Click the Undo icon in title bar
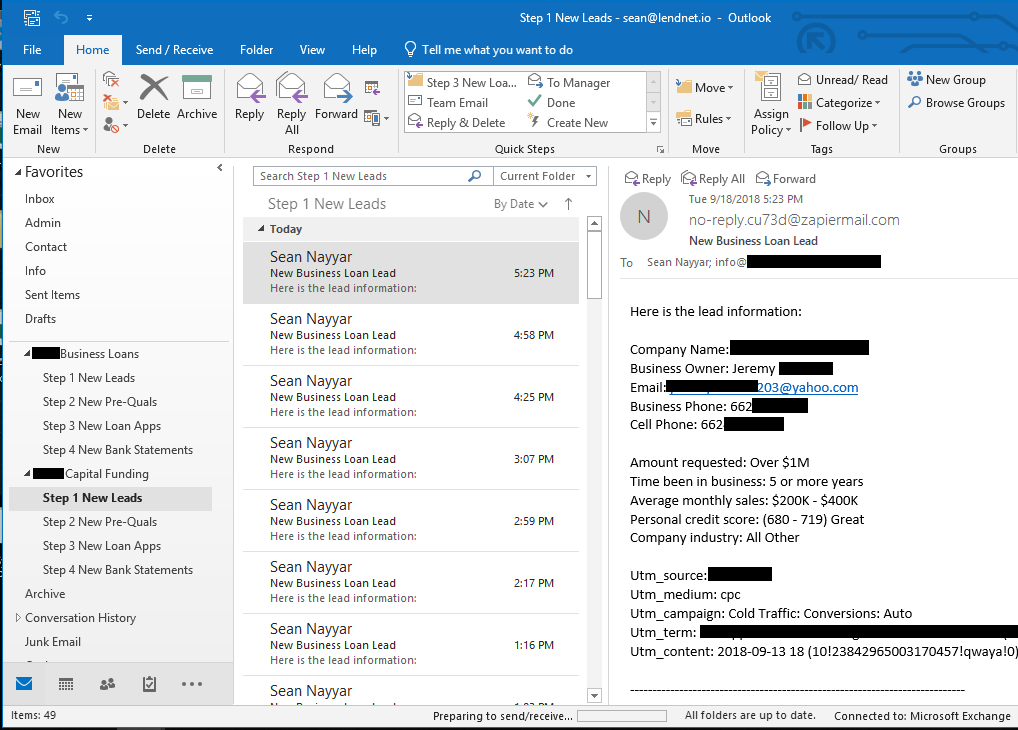The image size is (1018, 730). pos(61,18)
